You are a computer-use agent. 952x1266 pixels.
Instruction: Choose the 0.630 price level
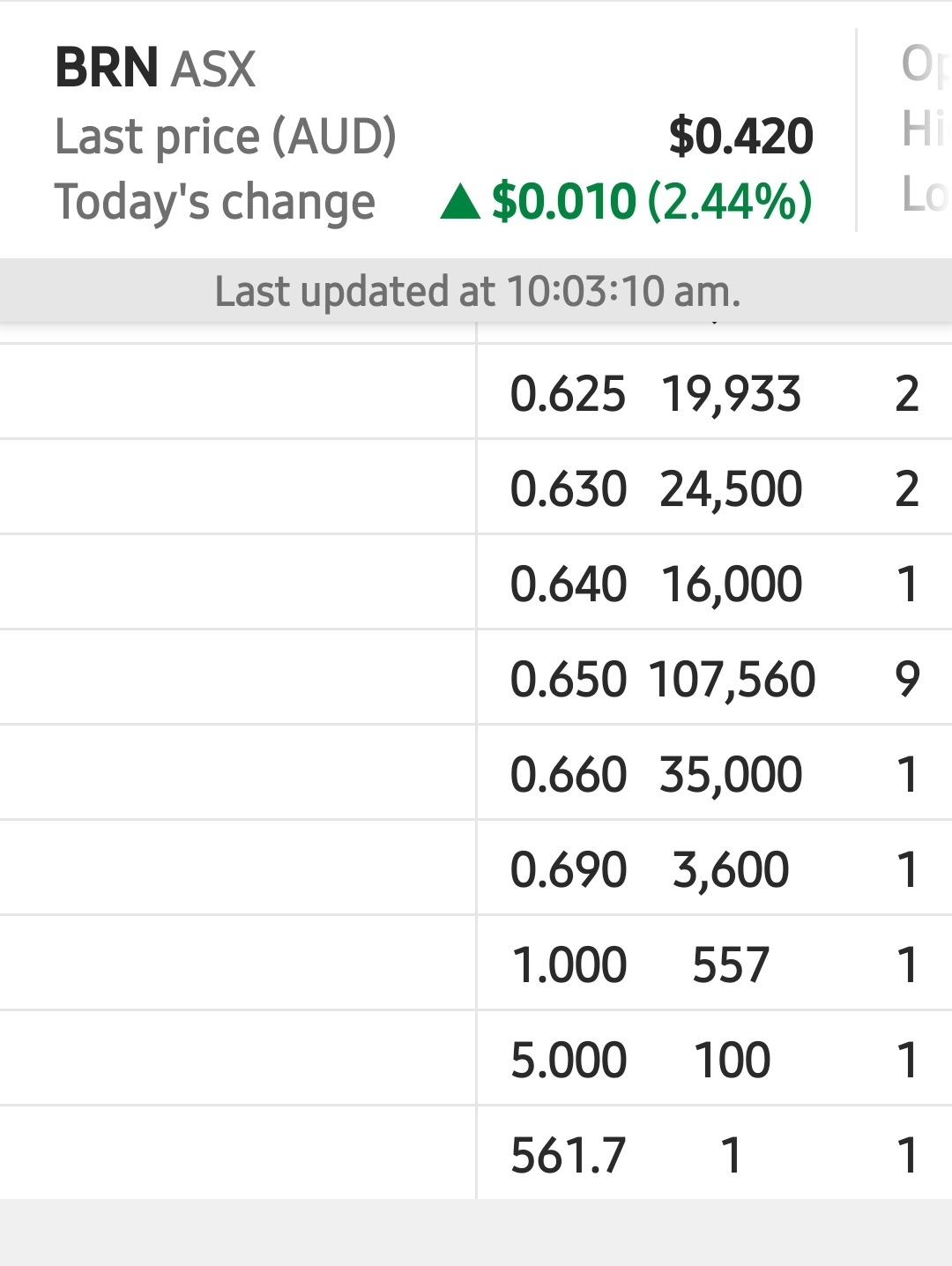coord(568,488)
